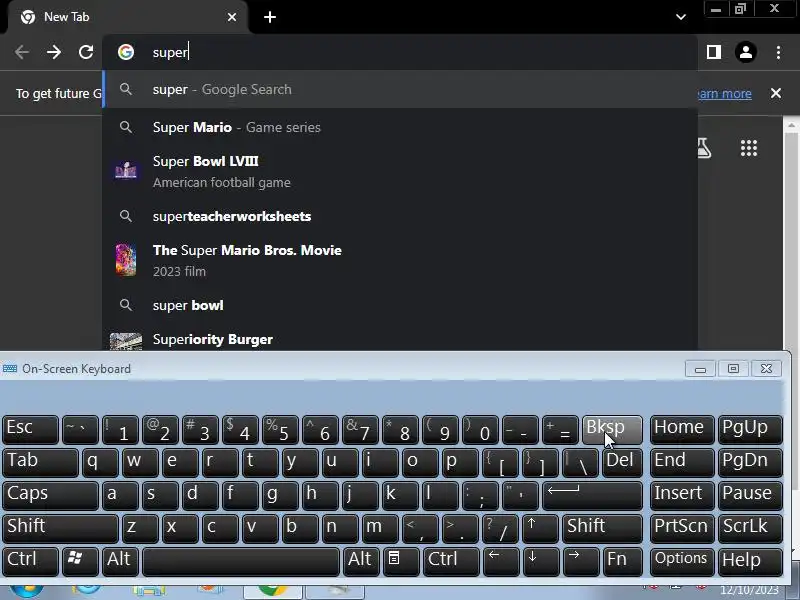Open the keyboard Options key
The width and height of the screenshot is (800, 600).
coord(682,562)
